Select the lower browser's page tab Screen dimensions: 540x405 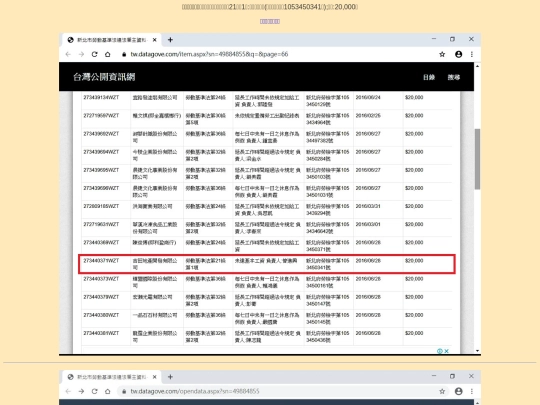(112, 377)
